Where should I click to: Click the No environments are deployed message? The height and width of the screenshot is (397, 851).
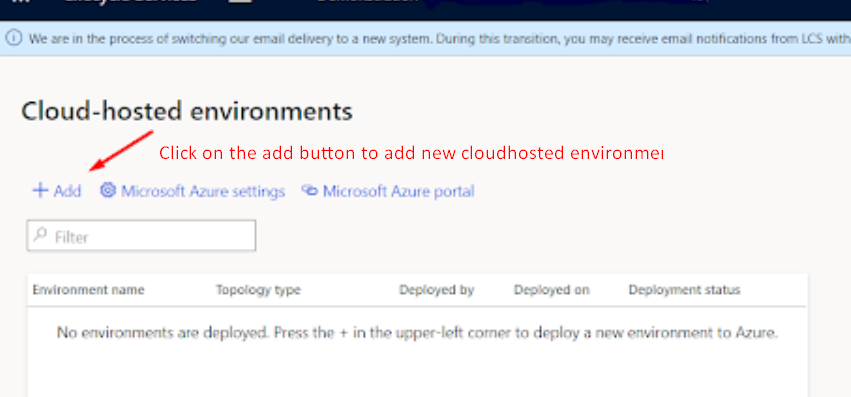[417, 332]
